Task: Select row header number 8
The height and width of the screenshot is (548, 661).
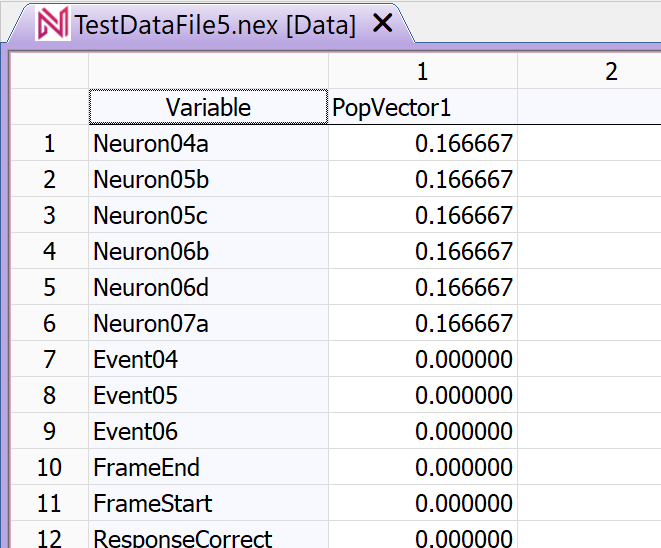Action: tap(49, 395)
